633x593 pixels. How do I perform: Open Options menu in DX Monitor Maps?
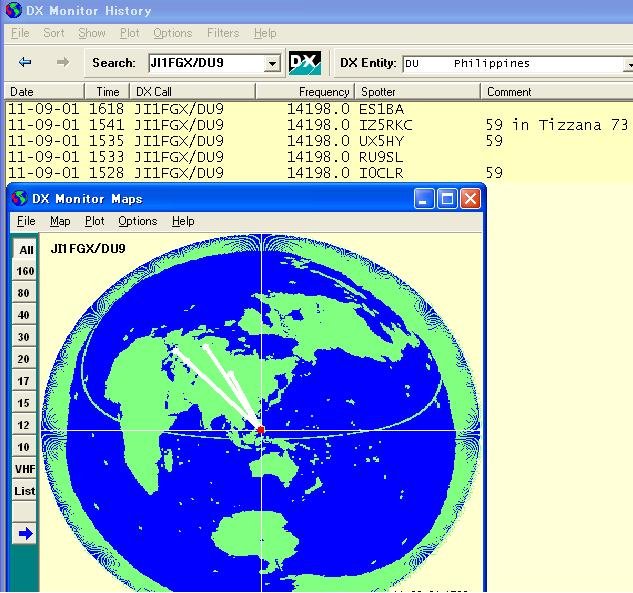138,221
